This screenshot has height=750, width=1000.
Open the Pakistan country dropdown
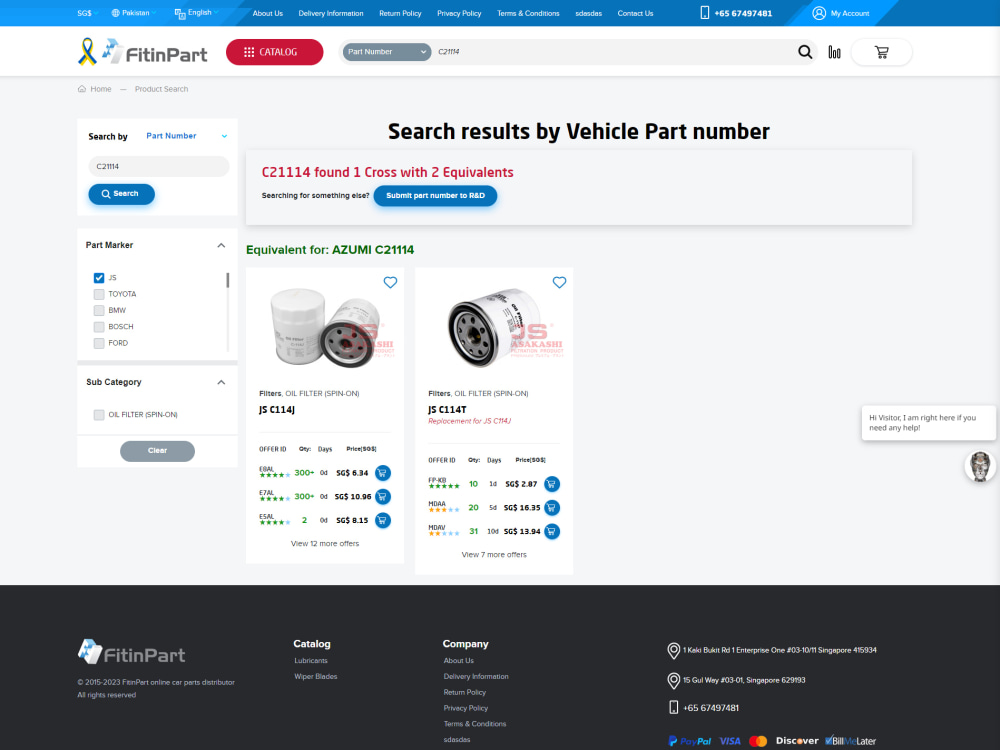tap(133, 13)
